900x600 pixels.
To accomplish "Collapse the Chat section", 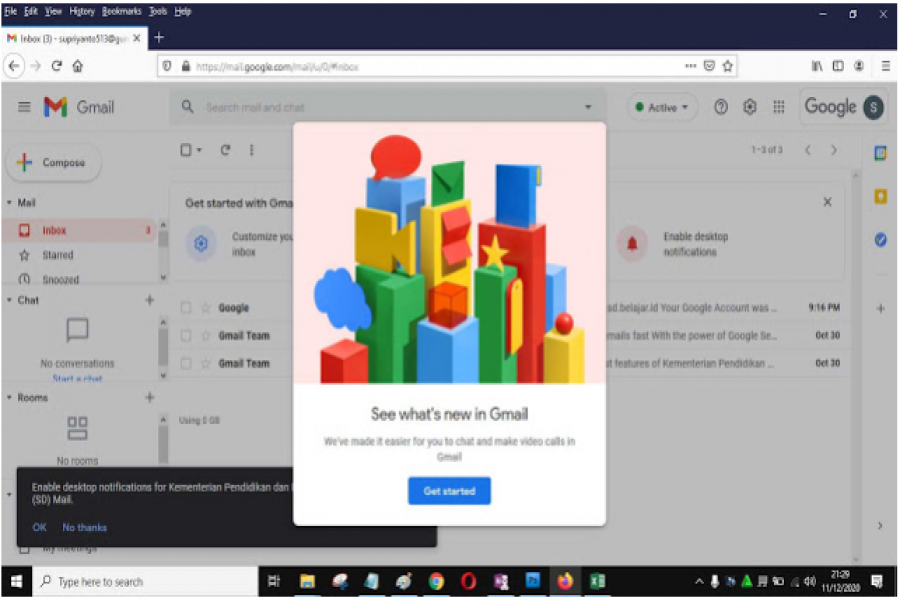I will pyautogui.click(x=9, y=300).
